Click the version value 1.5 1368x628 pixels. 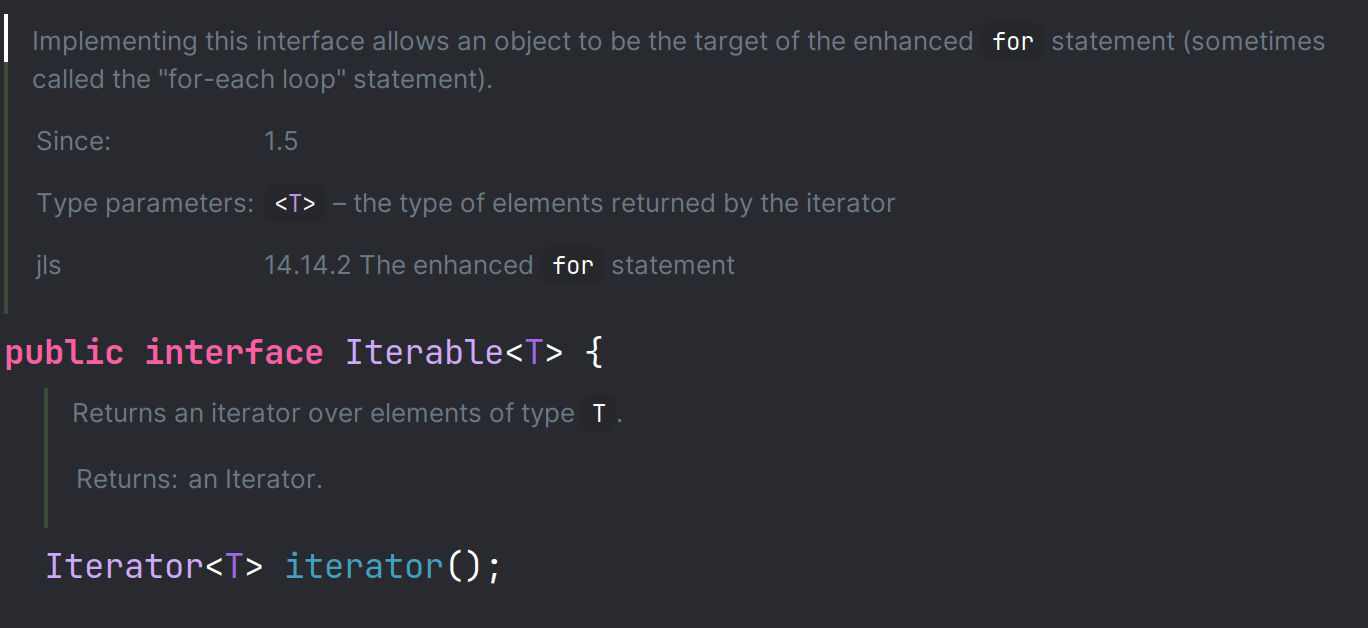281,141
